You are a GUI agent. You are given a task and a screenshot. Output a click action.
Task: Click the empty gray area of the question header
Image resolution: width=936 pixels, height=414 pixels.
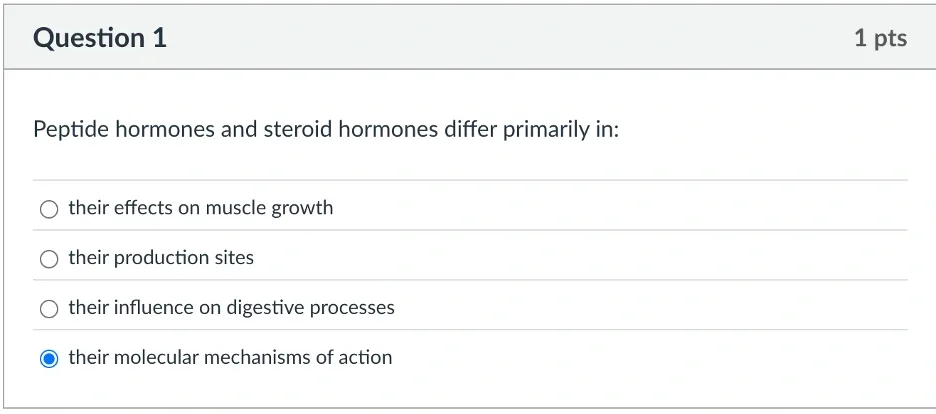click(x=500, y=38)
